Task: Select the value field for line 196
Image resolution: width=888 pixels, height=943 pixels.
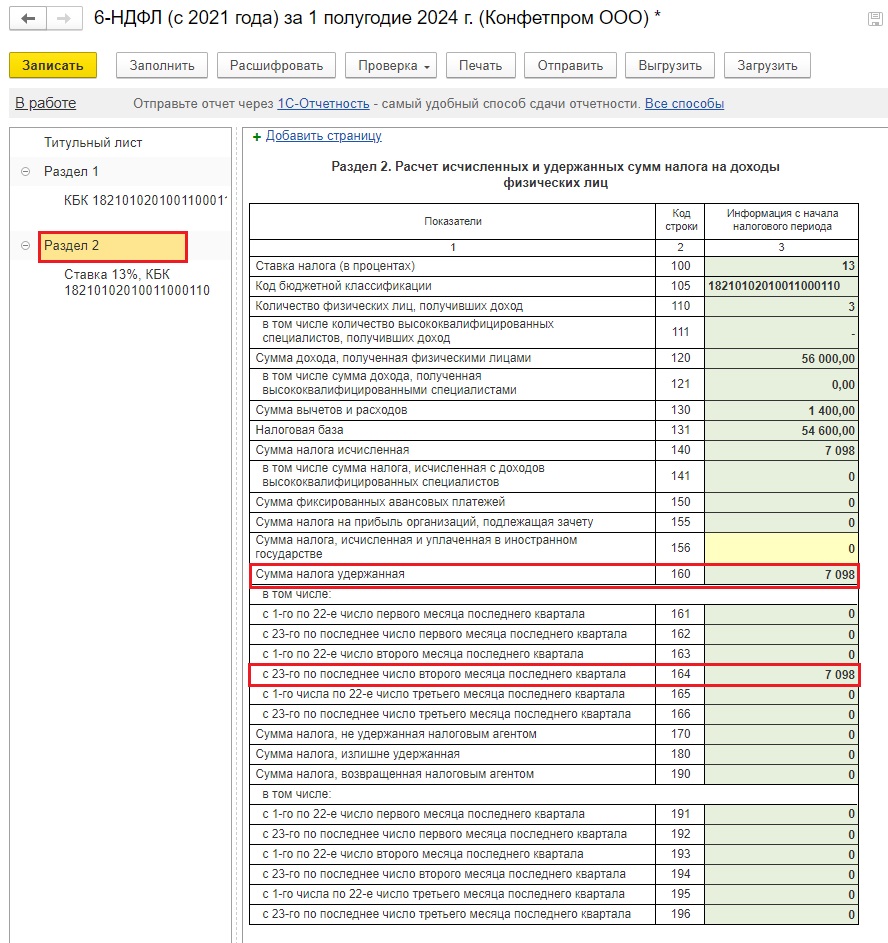Action: point(781,915)
